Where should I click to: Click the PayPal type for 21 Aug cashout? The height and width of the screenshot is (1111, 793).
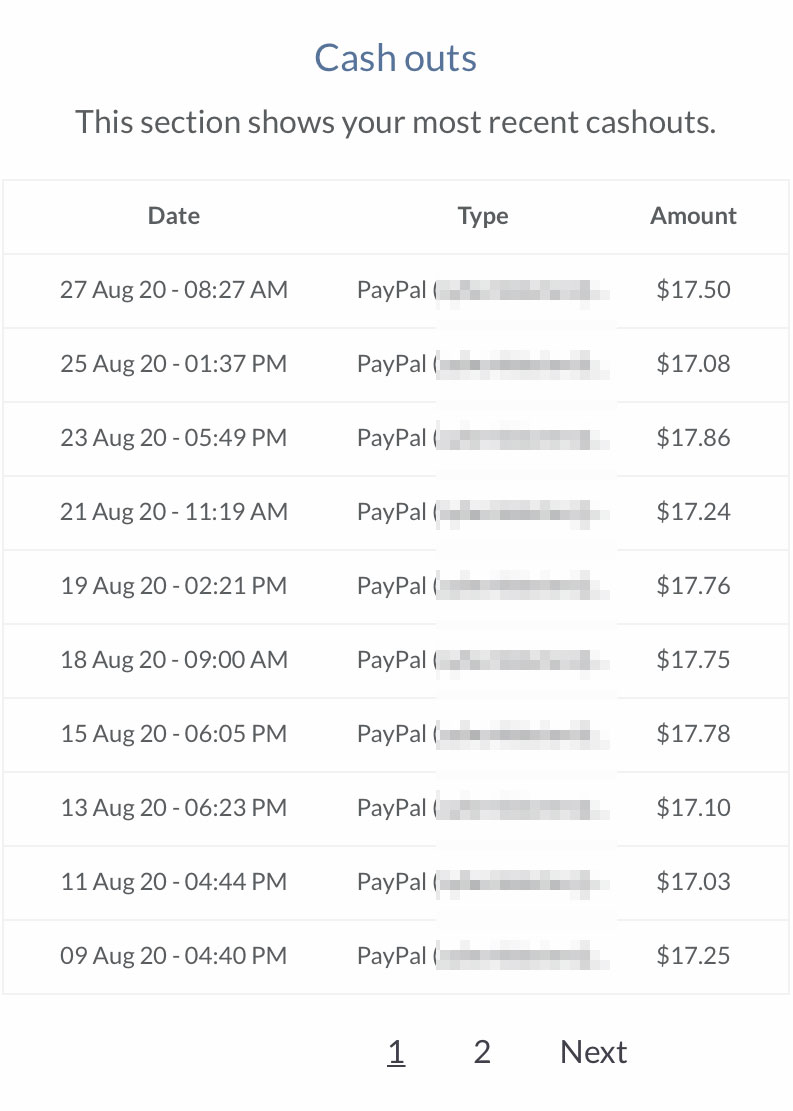coord(483,512)
